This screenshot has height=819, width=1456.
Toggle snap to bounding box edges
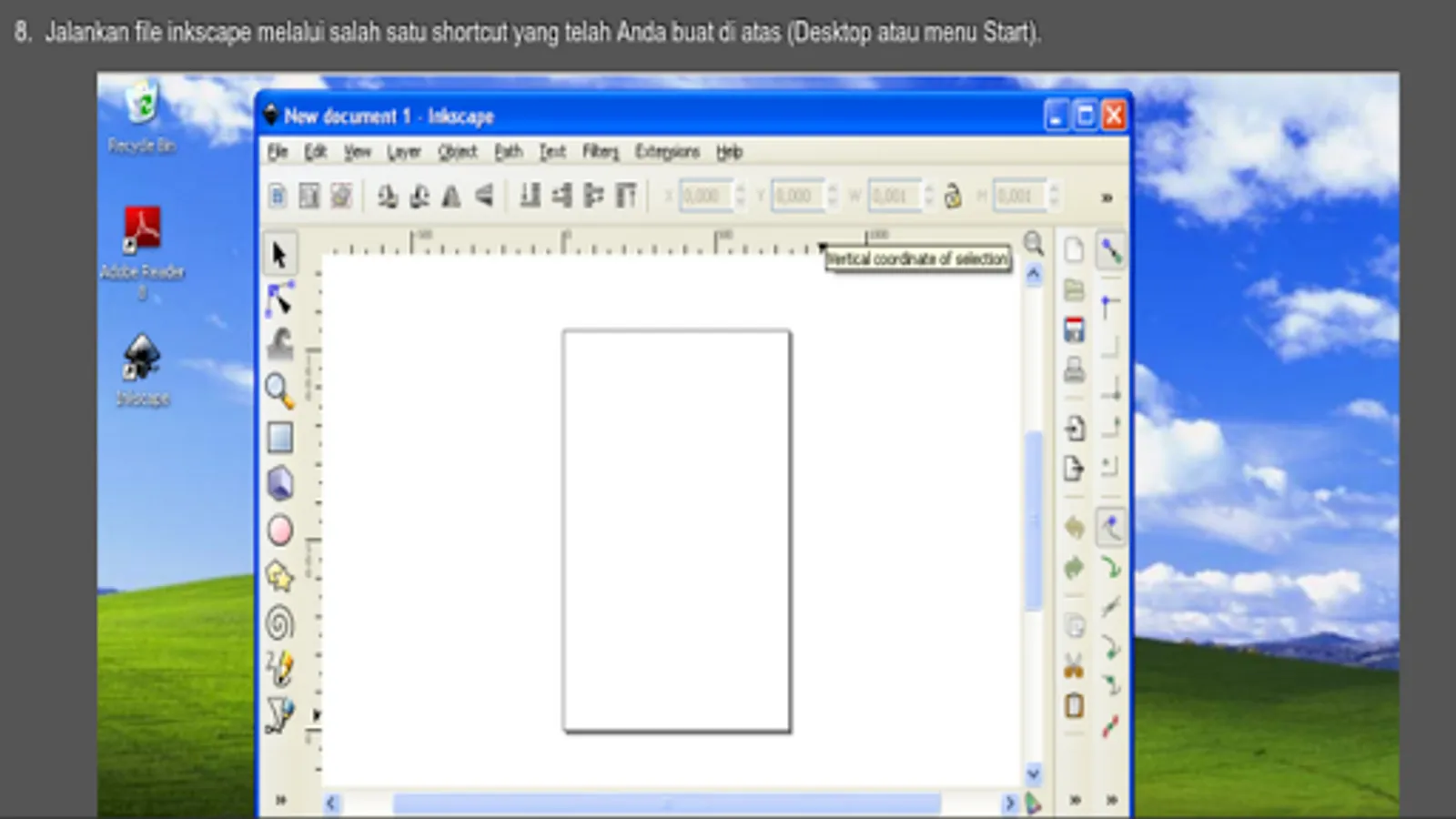pos(1110,348)
